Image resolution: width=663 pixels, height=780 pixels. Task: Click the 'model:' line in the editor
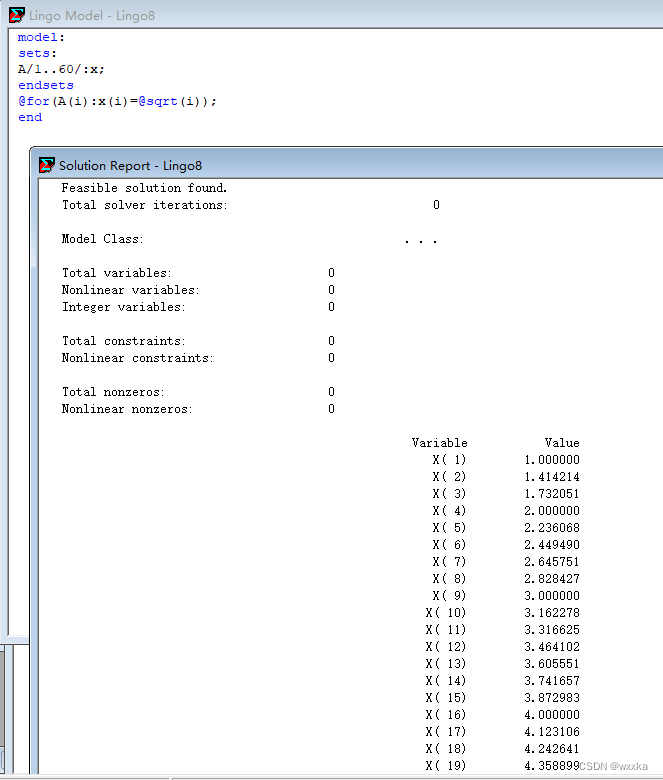(x=41, y=37)
